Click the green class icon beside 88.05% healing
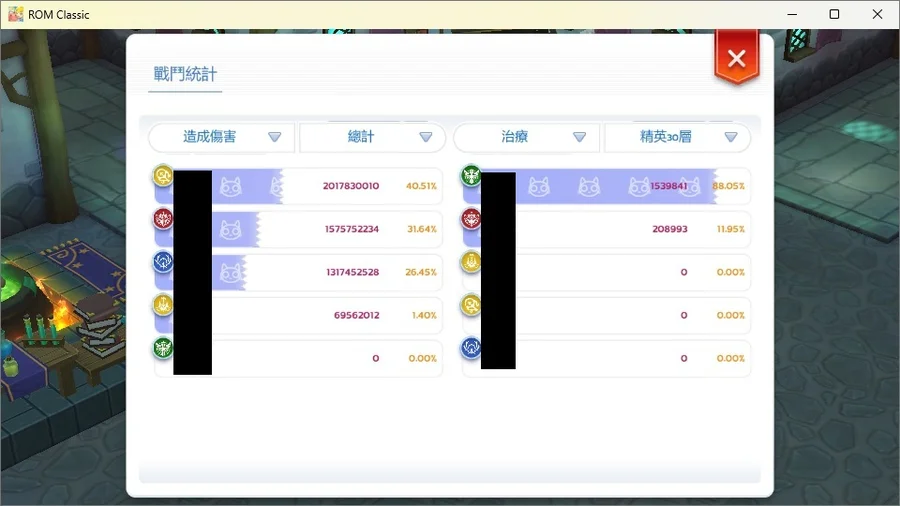The width and height of the screenshot is (900, 506). point(470,177)
